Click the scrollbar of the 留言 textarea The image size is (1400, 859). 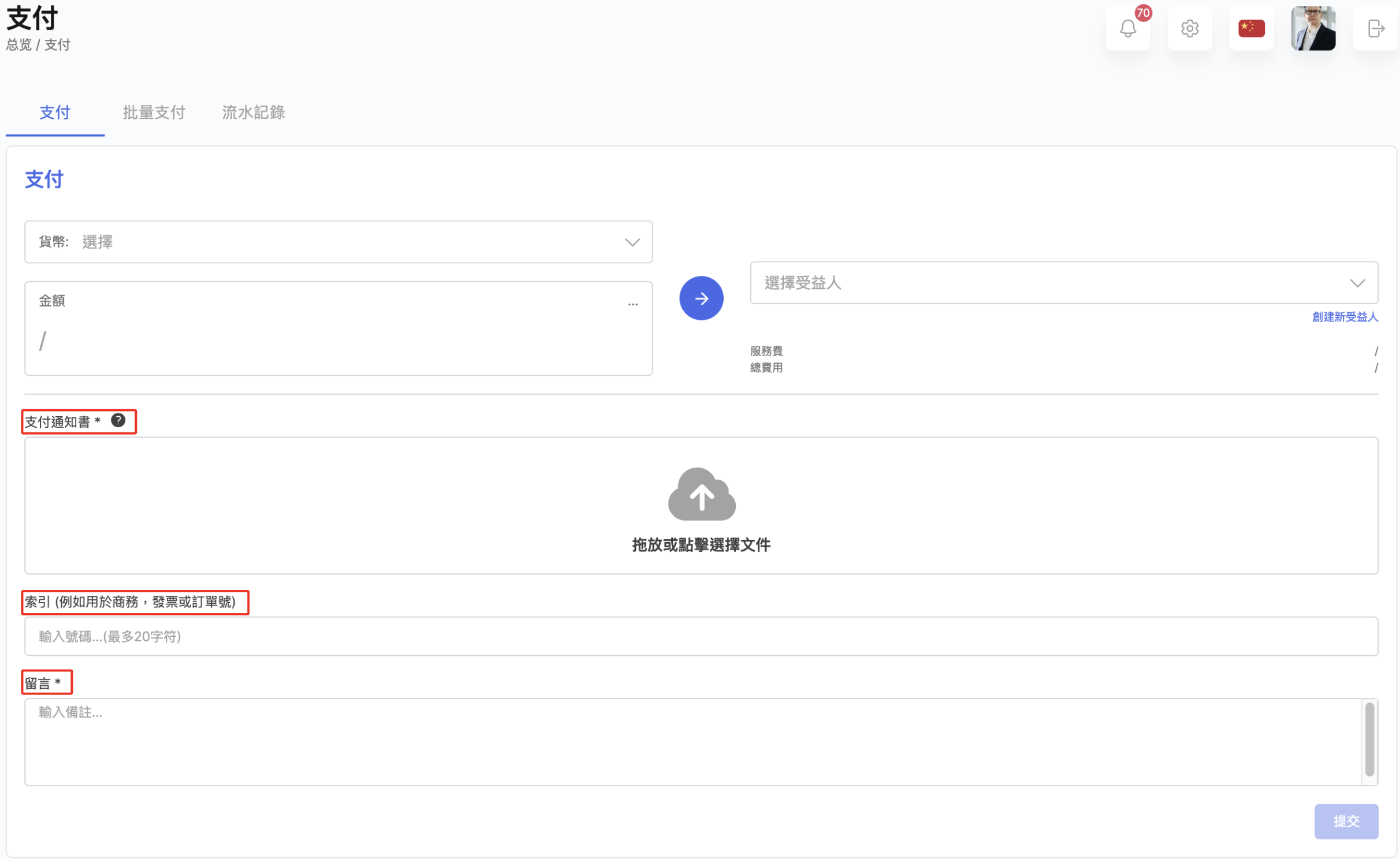1369,740
